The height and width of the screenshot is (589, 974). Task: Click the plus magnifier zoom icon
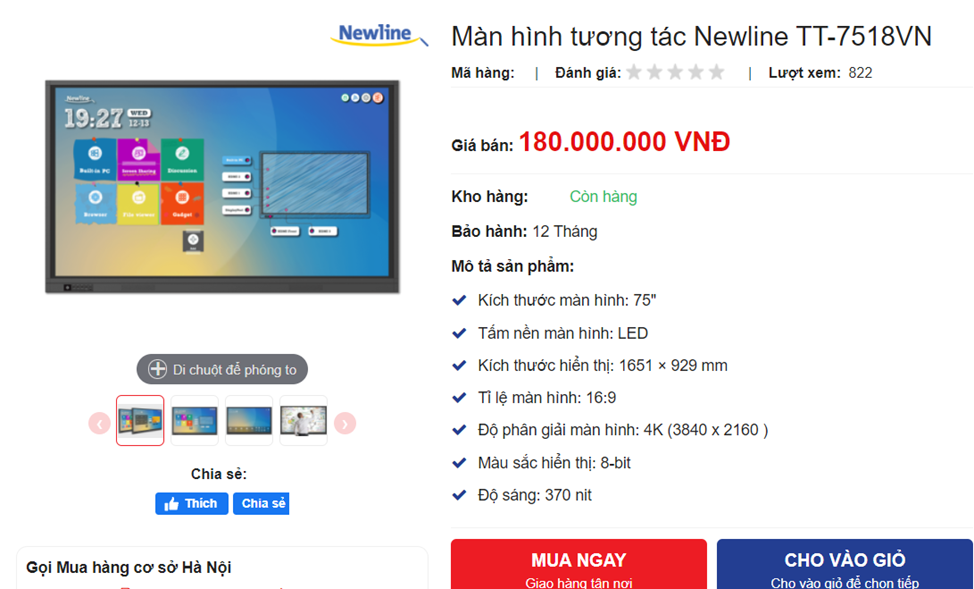tap(157, 369)
